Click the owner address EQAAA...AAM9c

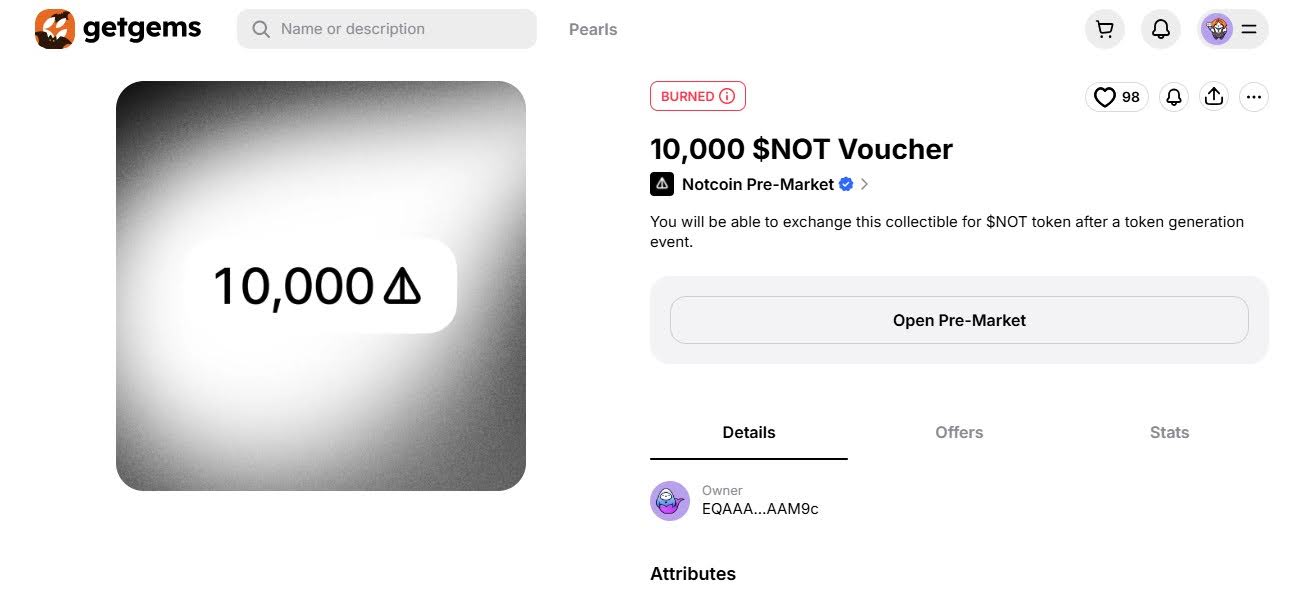(x=761, y=508)
